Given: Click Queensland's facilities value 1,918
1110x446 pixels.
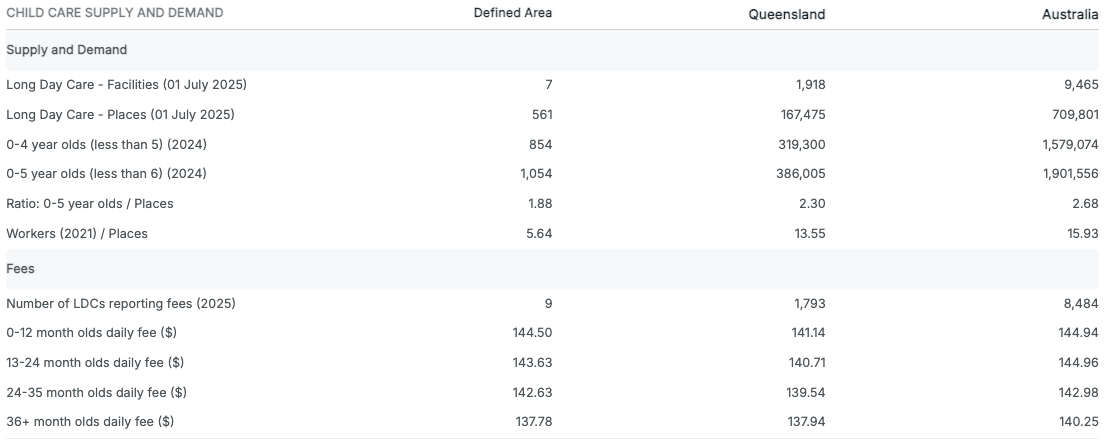Looking at the screenshot, I should pyautogui.click(x=810, y=84).
